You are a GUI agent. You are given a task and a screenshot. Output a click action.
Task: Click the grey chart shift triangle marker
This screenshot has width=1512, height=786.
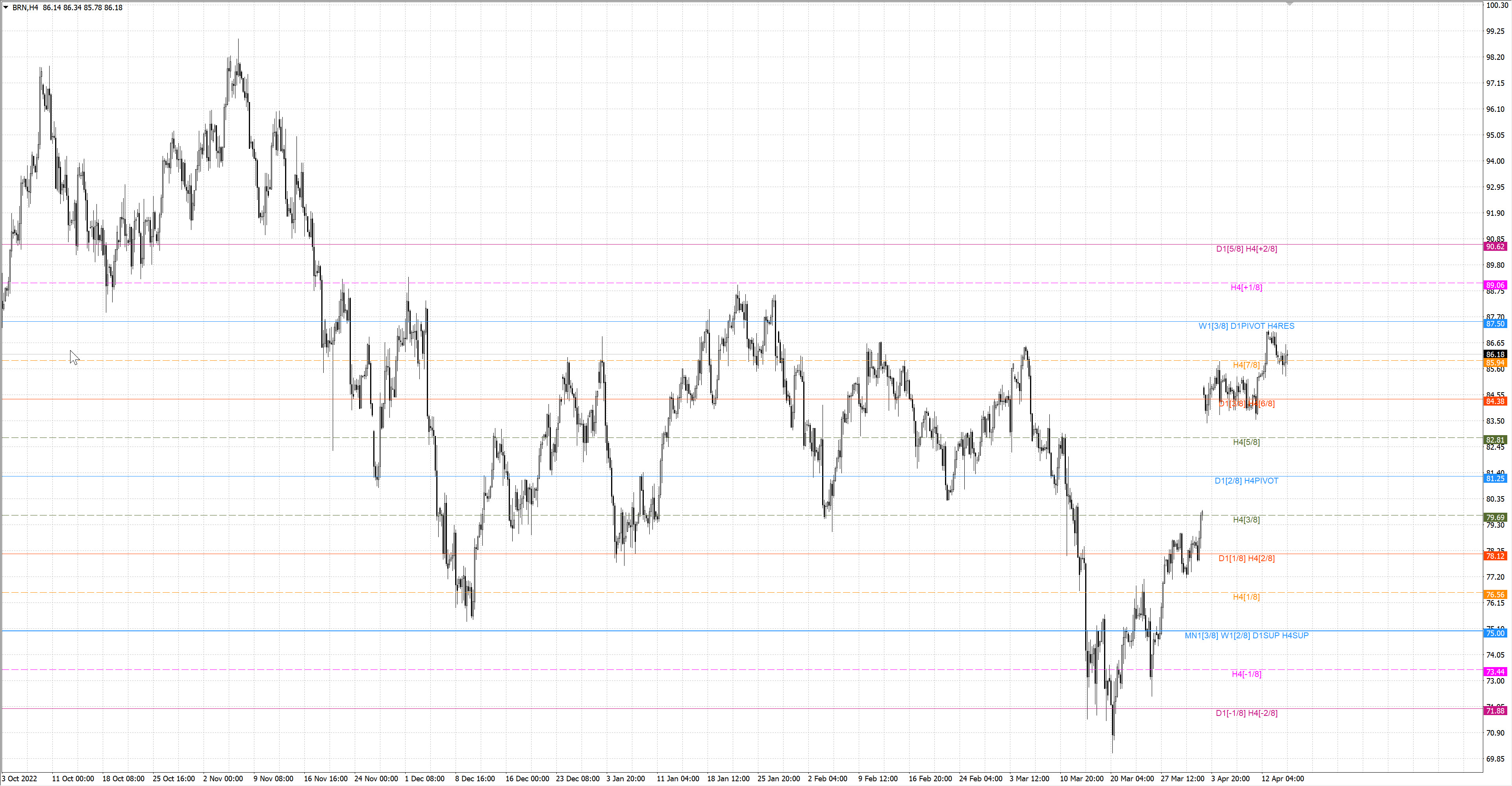[1290, 4]
